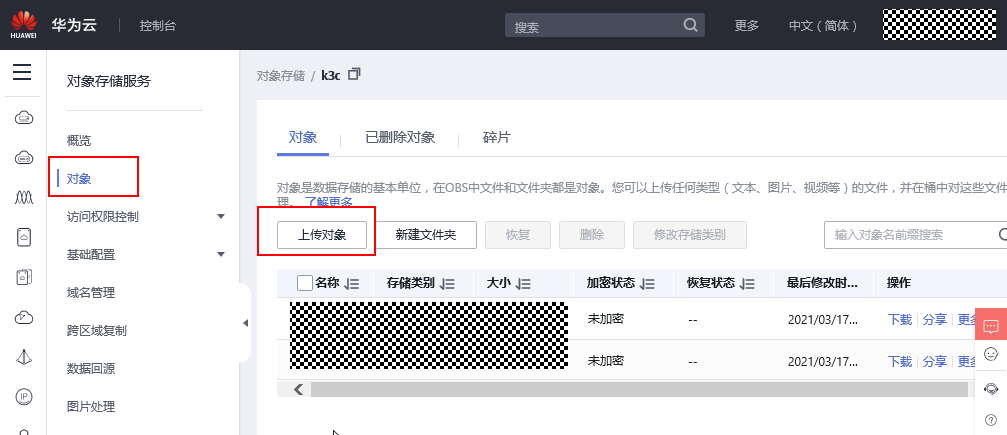
Task: Open 控制台 in the top header
Action: [x=158, y=26]
